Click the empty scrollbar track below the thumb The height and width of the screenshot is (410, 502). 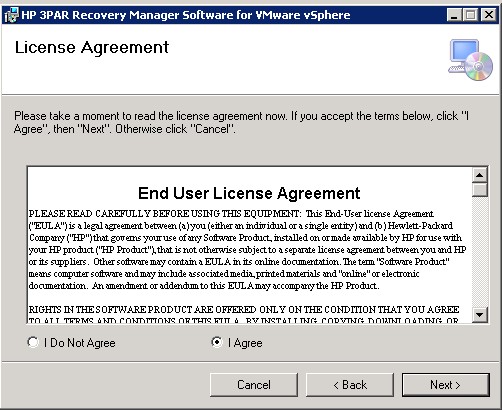coord(480,252)
